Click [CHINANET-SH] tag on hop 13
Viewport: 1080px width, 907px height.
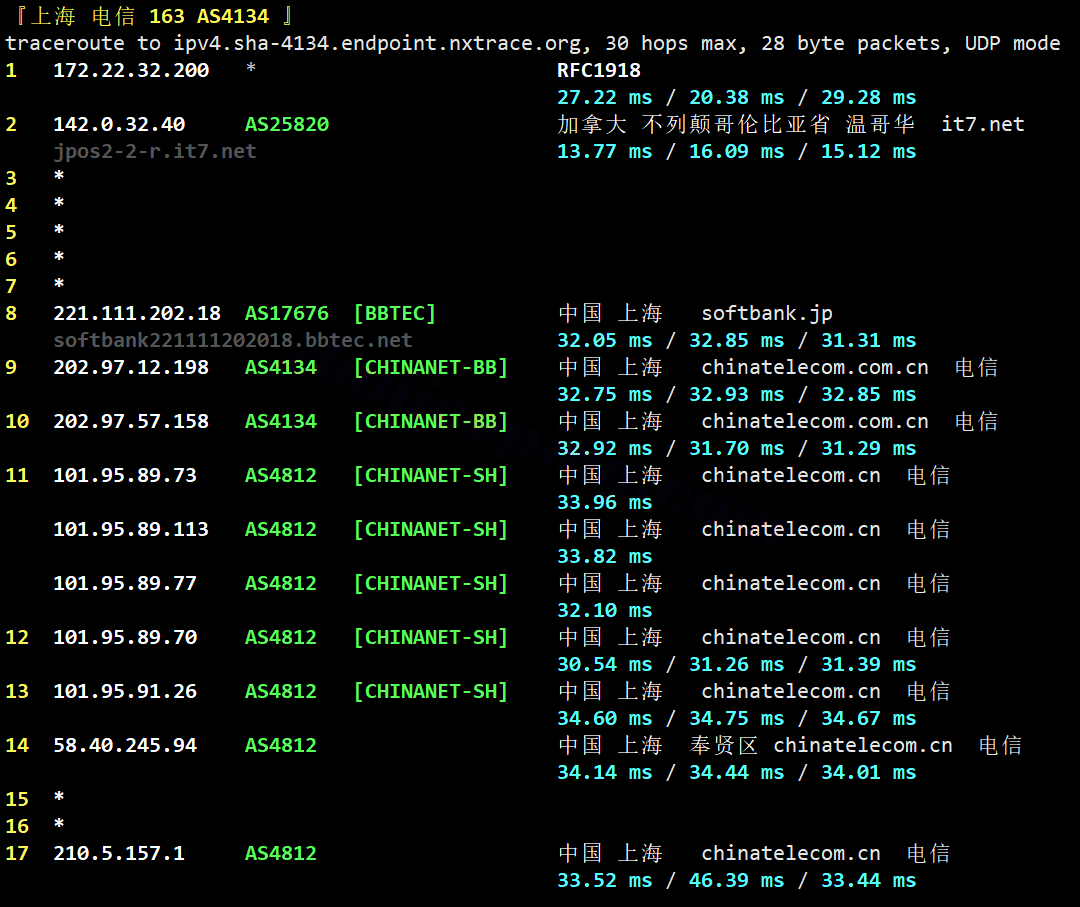coord(430,691)
